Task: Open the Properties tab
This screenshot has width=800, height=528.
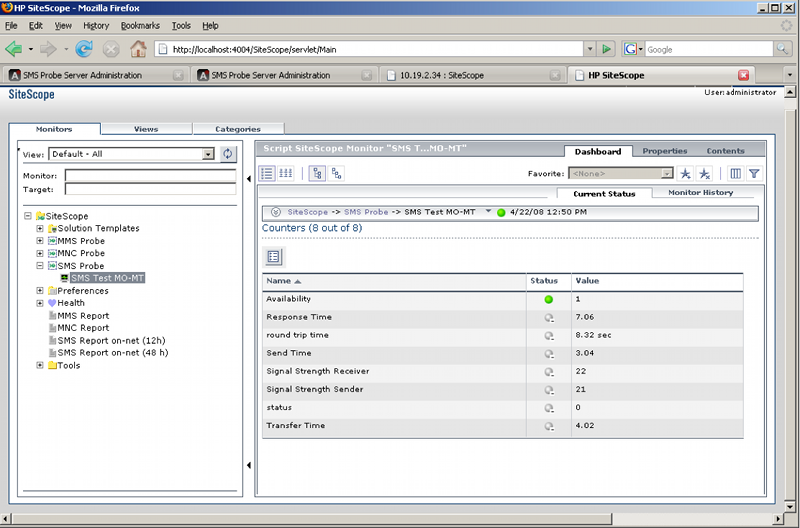Action: click(x=665, y=151)
